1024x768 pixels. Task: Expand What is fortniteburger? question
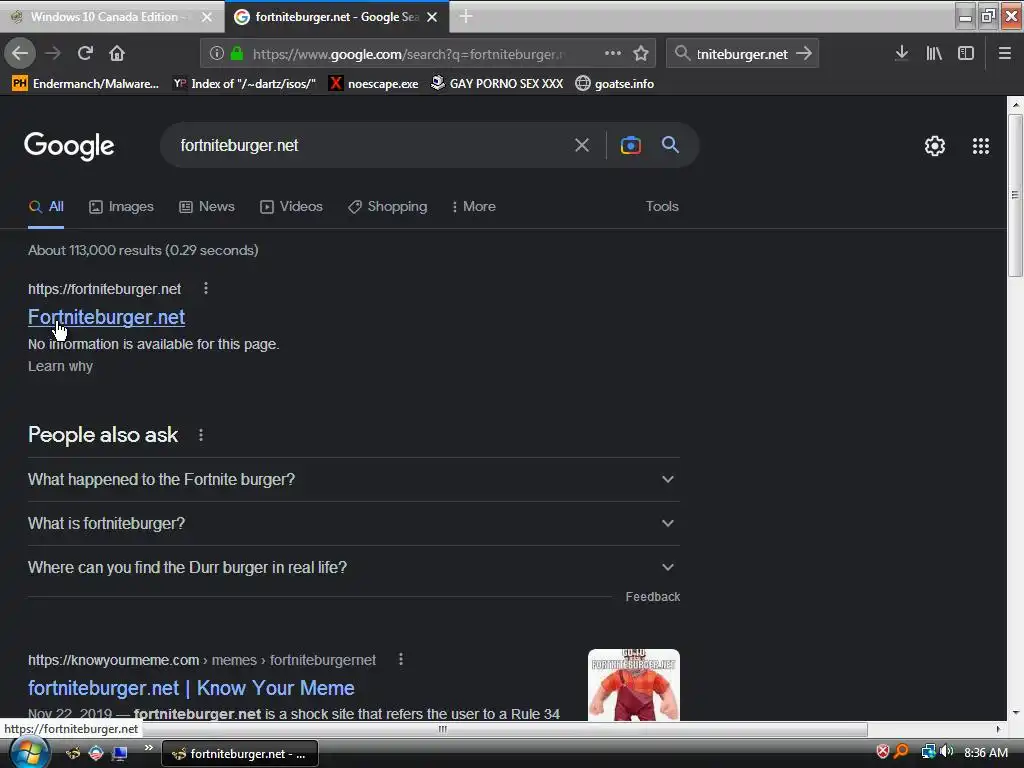[353, 523]
